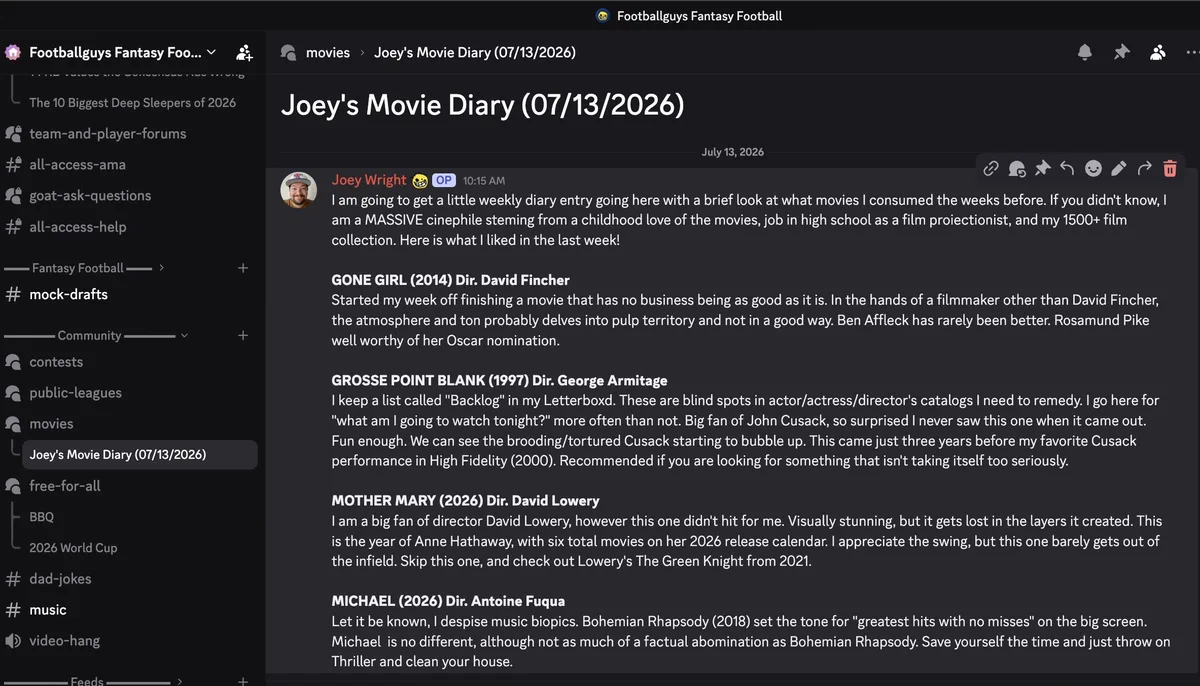
Task: Click the Footballguys server icon in sidebar header
Action: coord(13,52)
